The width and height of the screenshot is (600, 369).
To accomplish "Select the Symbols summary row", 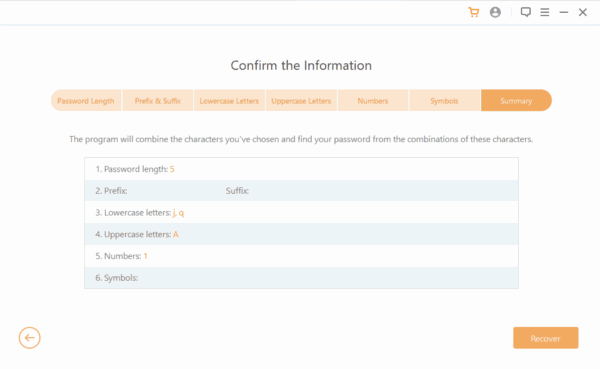I will point(302,278).
